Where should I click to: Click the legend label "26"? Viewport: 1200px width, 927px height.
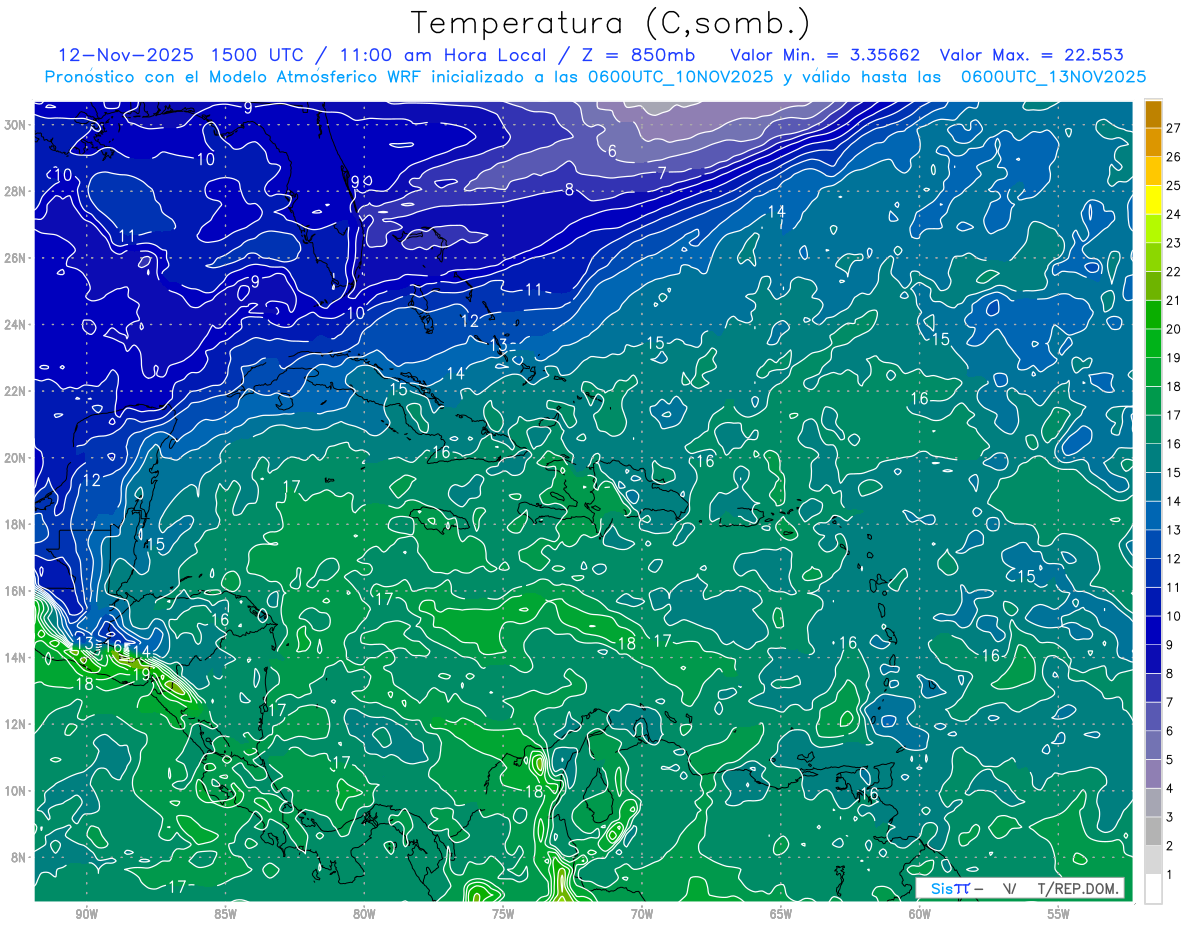1173,157
